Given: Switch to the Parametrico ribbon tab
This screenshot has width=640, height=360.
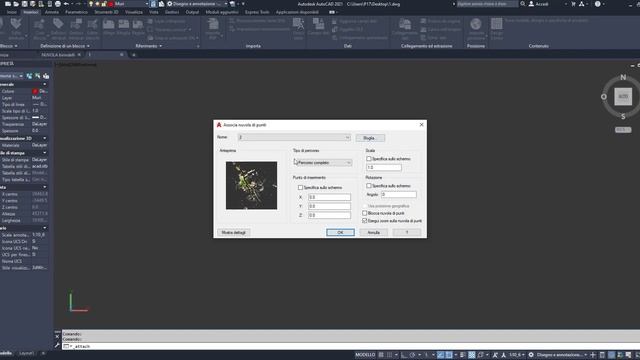Looking at the screenshot, I should 76,12.
